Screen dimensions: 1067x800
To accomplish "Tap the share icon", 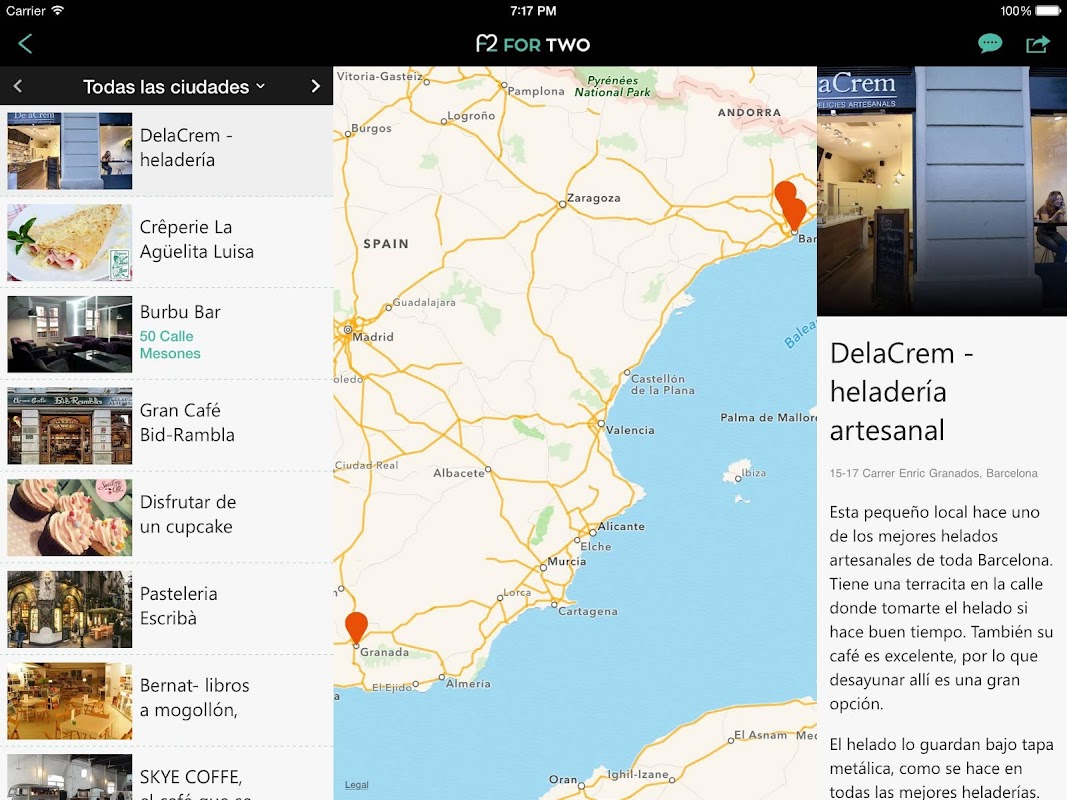I will coord(1037,44).
